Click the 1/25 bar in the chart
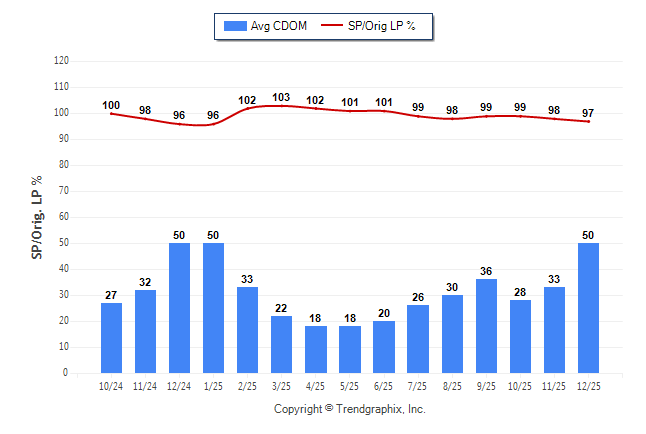 [213, 308]
